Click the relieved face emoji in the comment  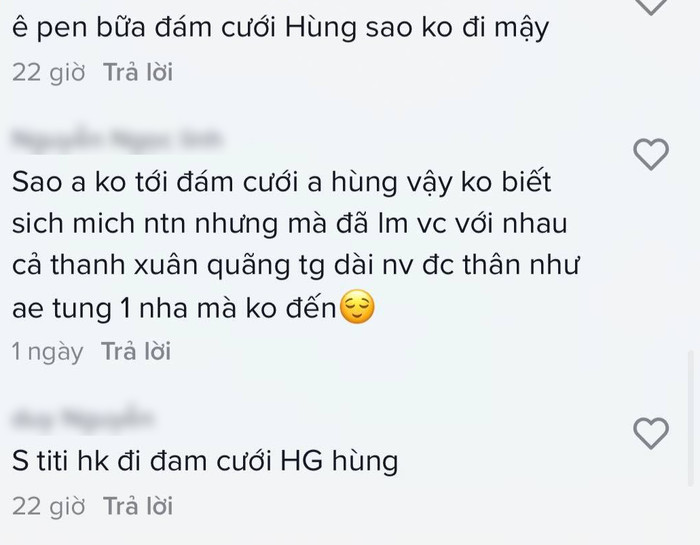tap(357, 307)
